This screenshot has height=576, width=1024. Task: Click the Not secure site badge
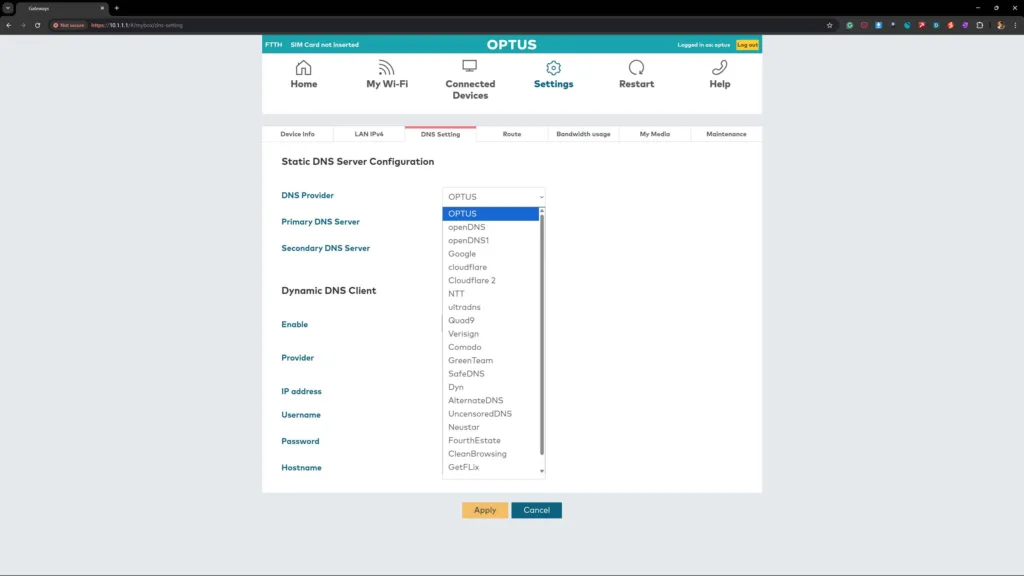point(69,25)
